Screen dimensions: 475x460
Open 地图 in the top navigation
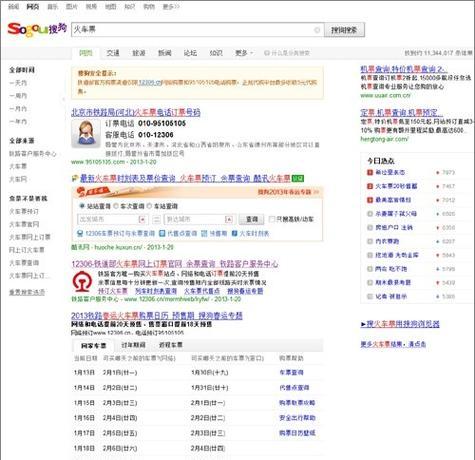click(x=110, y=7)
